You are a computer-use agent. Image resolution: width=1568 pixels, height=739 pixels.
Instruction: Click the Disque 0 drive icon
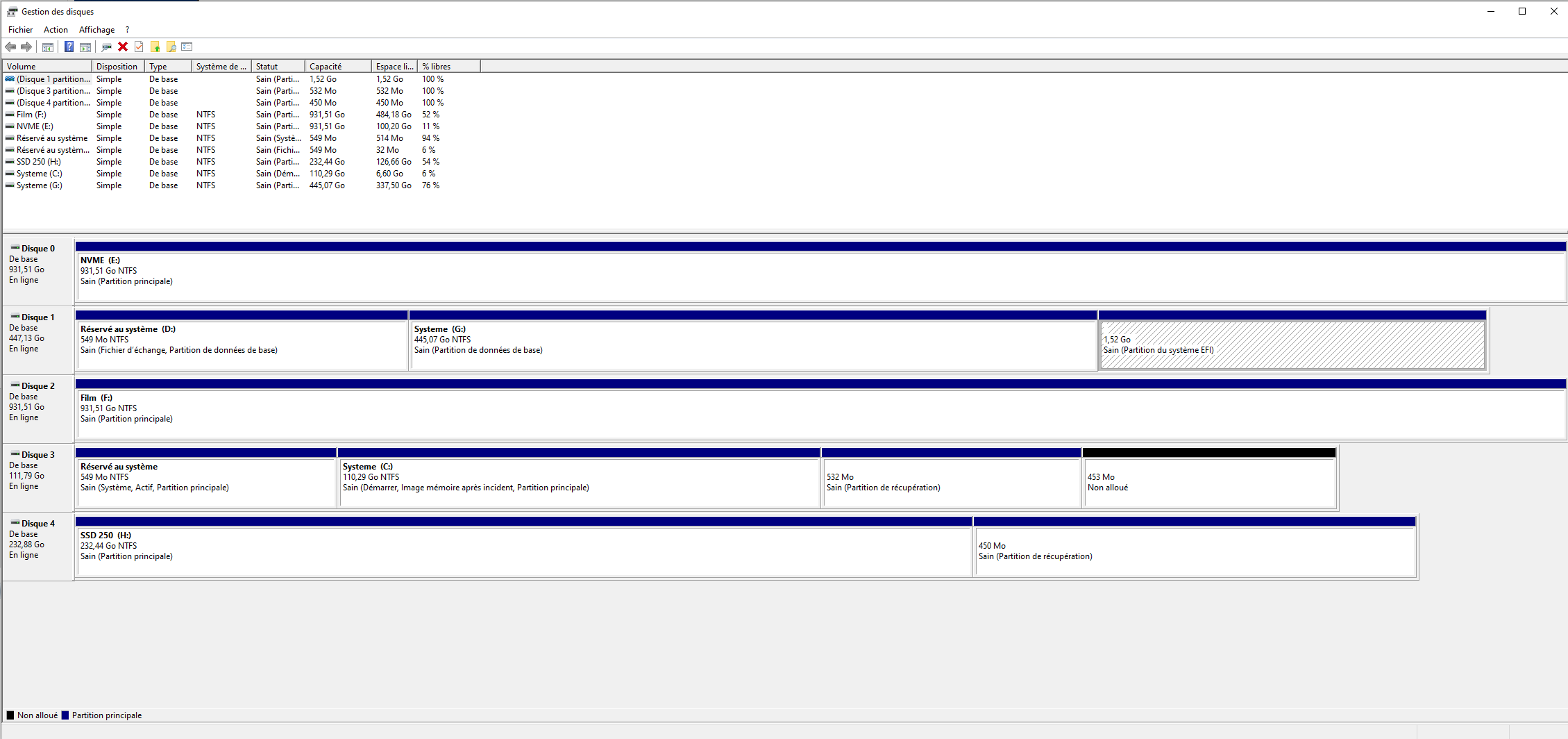(x=15, y=248)
